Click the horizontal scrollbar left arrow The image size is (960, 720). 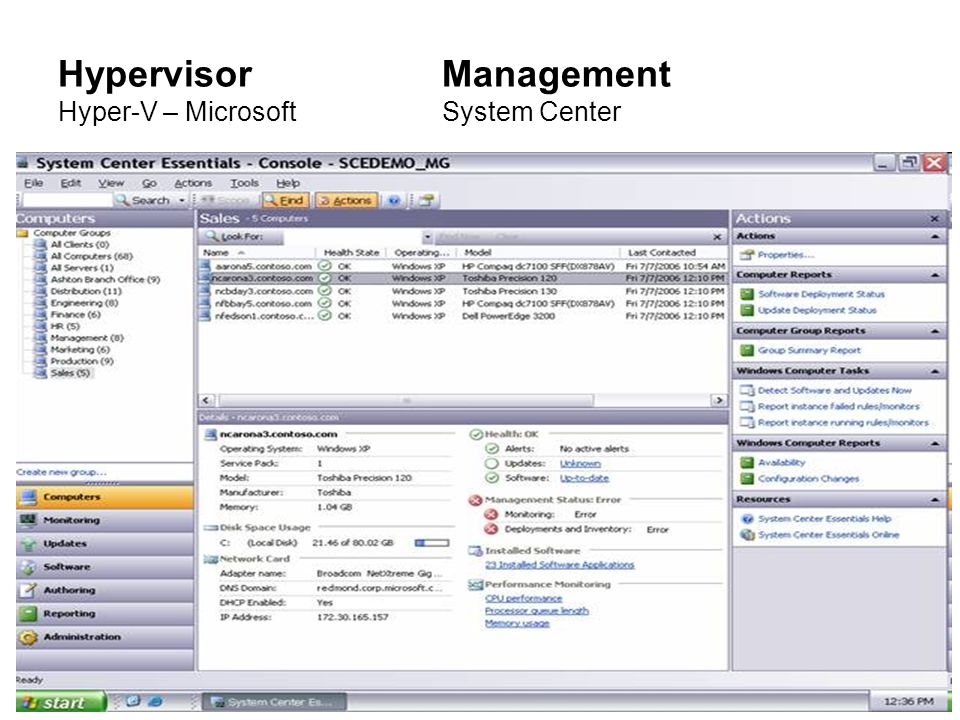(x=206, y=400)
